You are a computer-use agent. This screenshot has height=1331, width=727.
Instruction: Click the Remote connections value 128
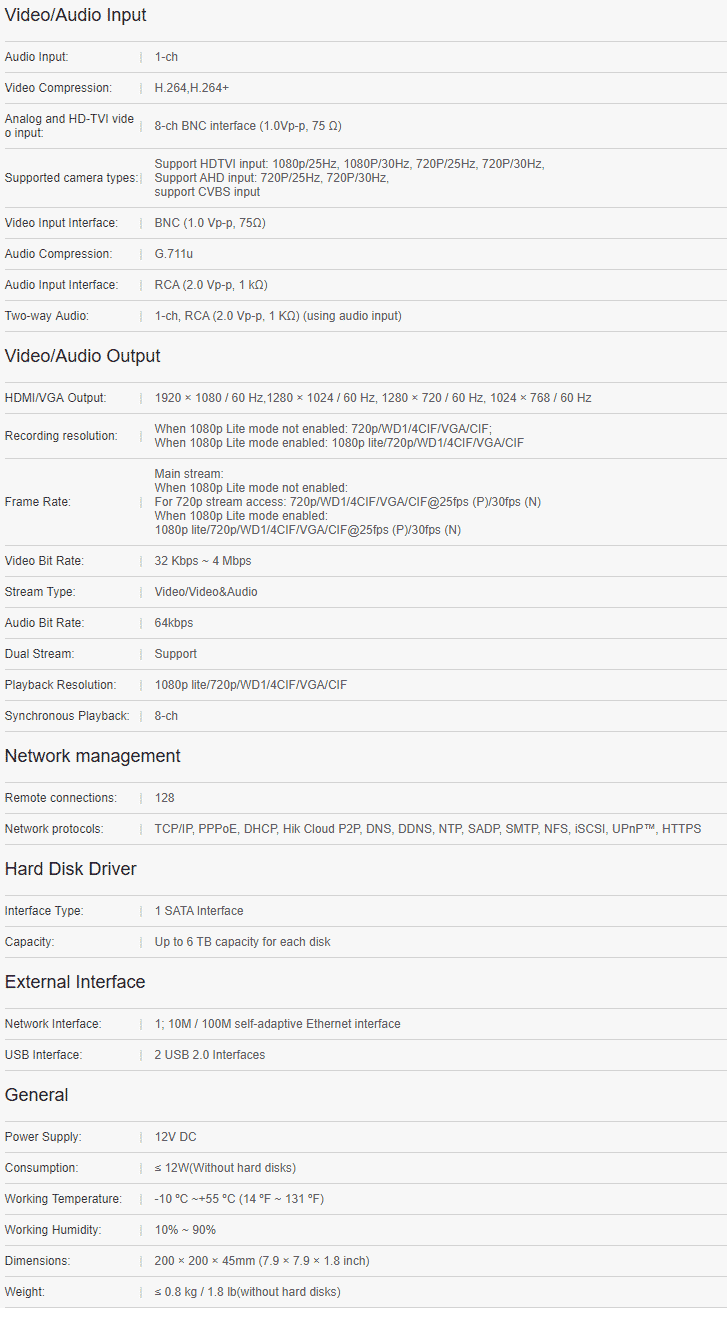pos(164,798)
